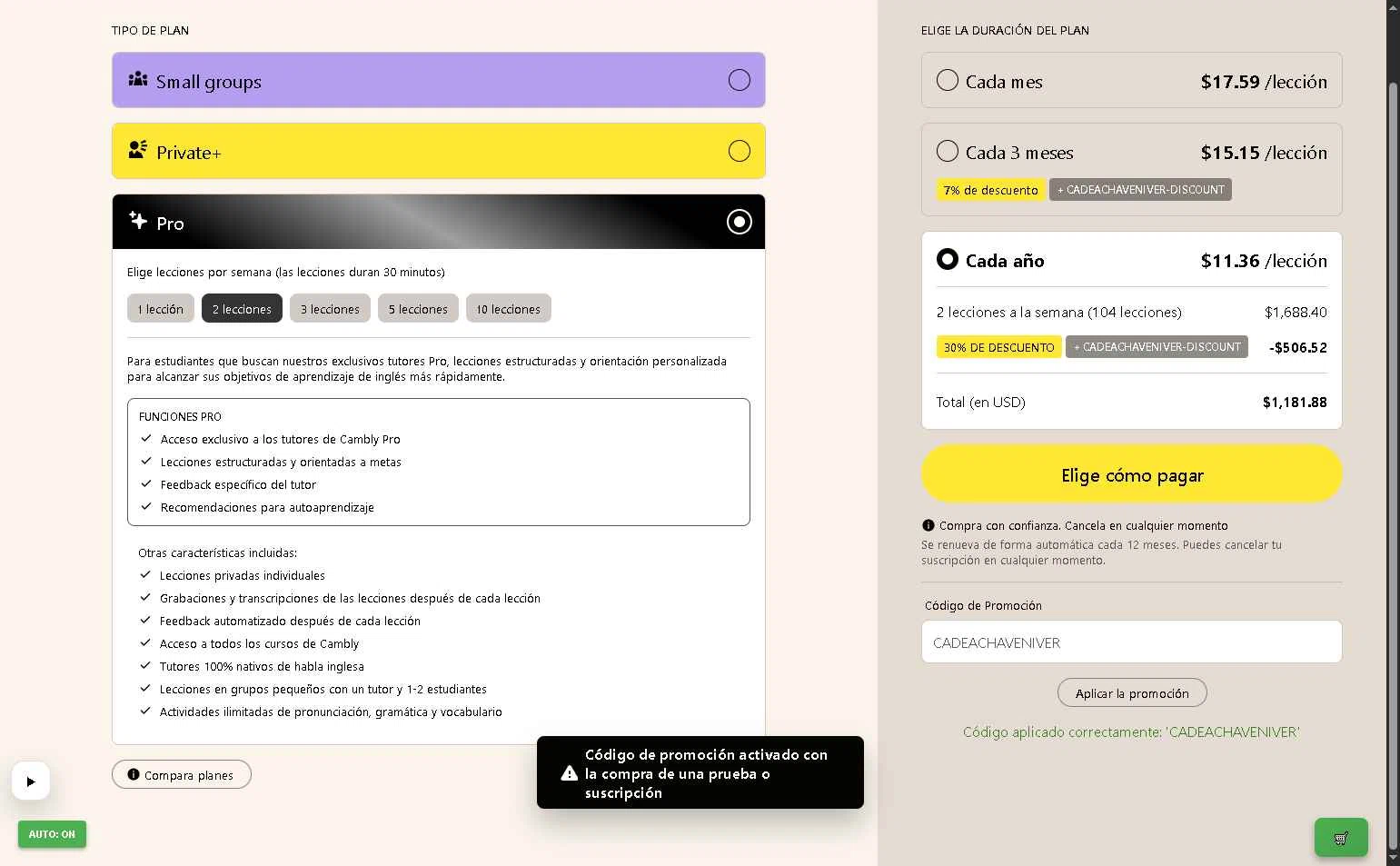Click info icon beside Compra con confianza
Viewport: 1400px width, 866px height.
coord(928,525)
